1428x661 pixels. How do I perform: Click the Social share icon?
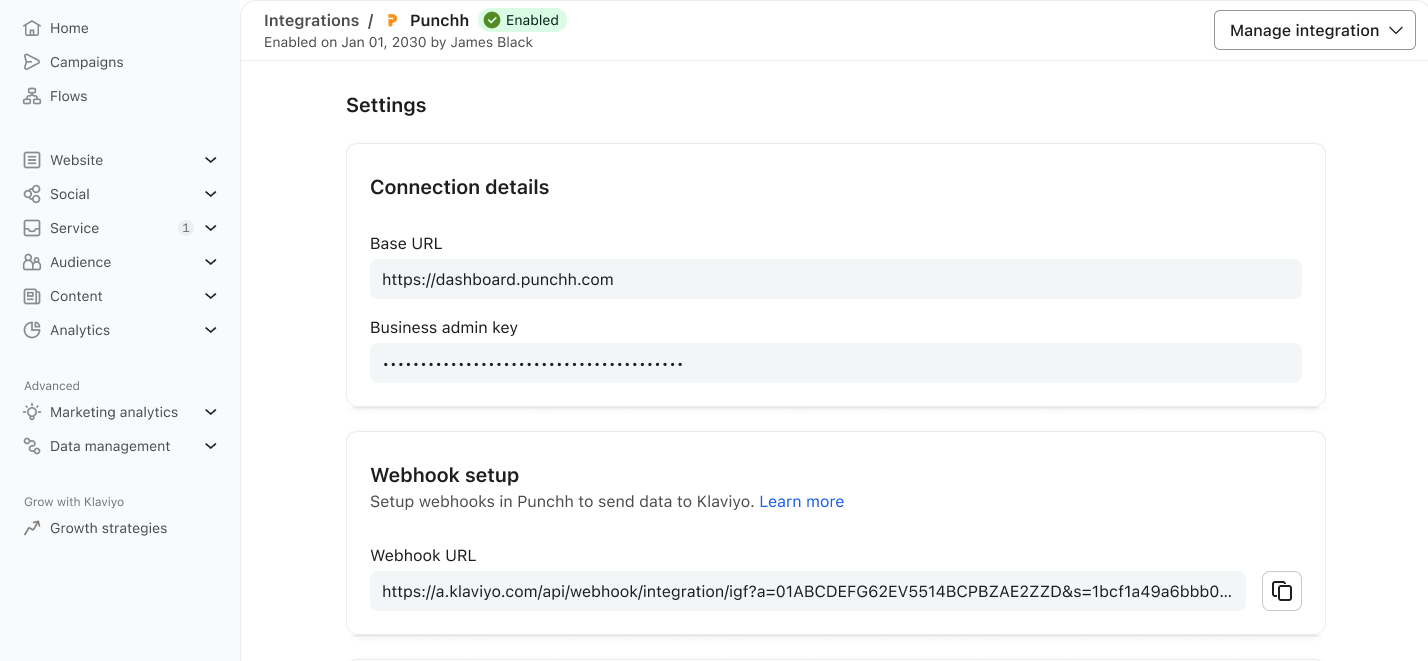click(x=33, y=194)
